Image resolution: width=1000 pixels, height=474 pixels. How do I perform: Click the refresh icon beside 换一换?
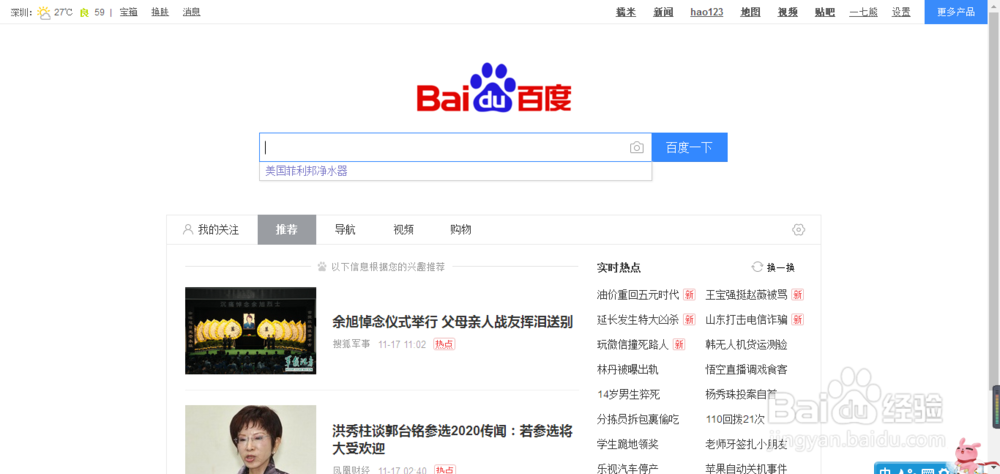click(757, 267)
